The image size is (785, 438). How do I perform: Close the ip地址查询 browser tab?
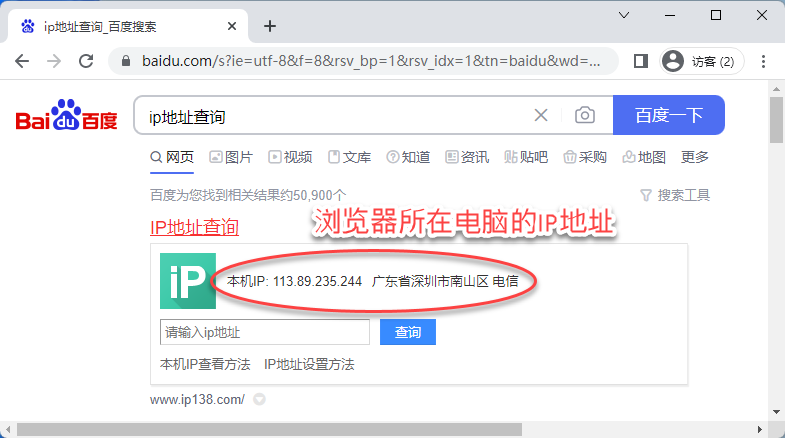[232, 26]
